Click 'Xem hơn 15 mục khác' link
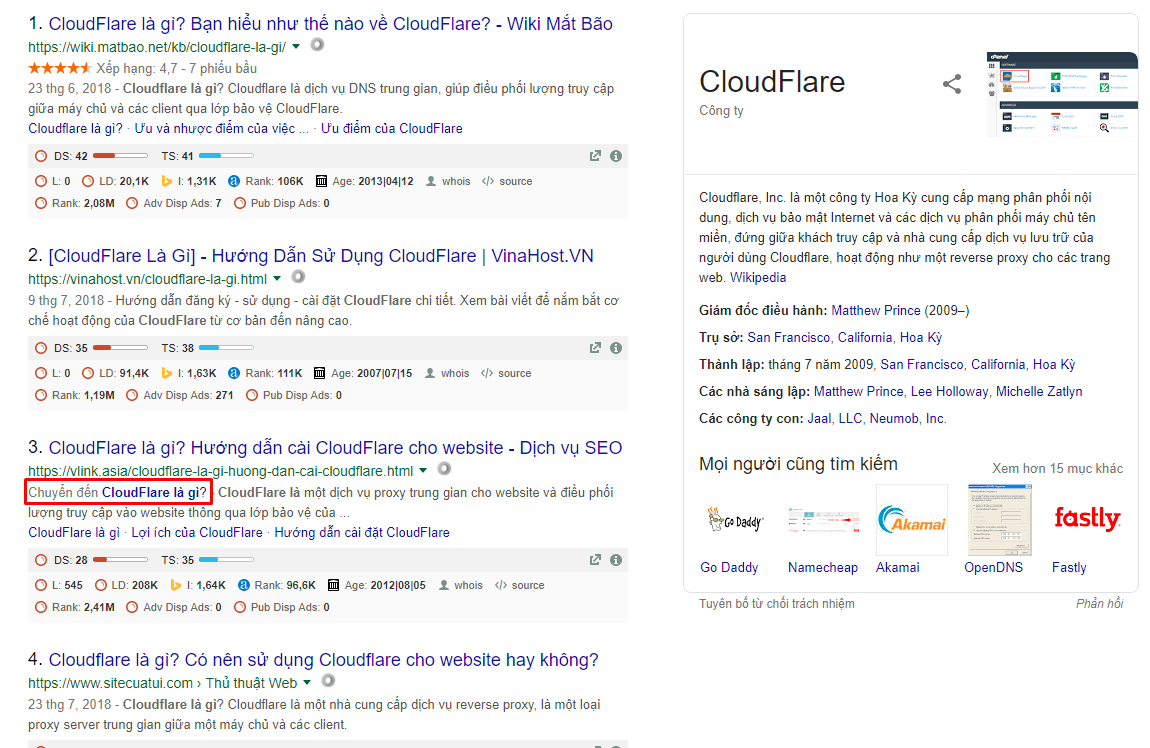 pos(1057,469)
